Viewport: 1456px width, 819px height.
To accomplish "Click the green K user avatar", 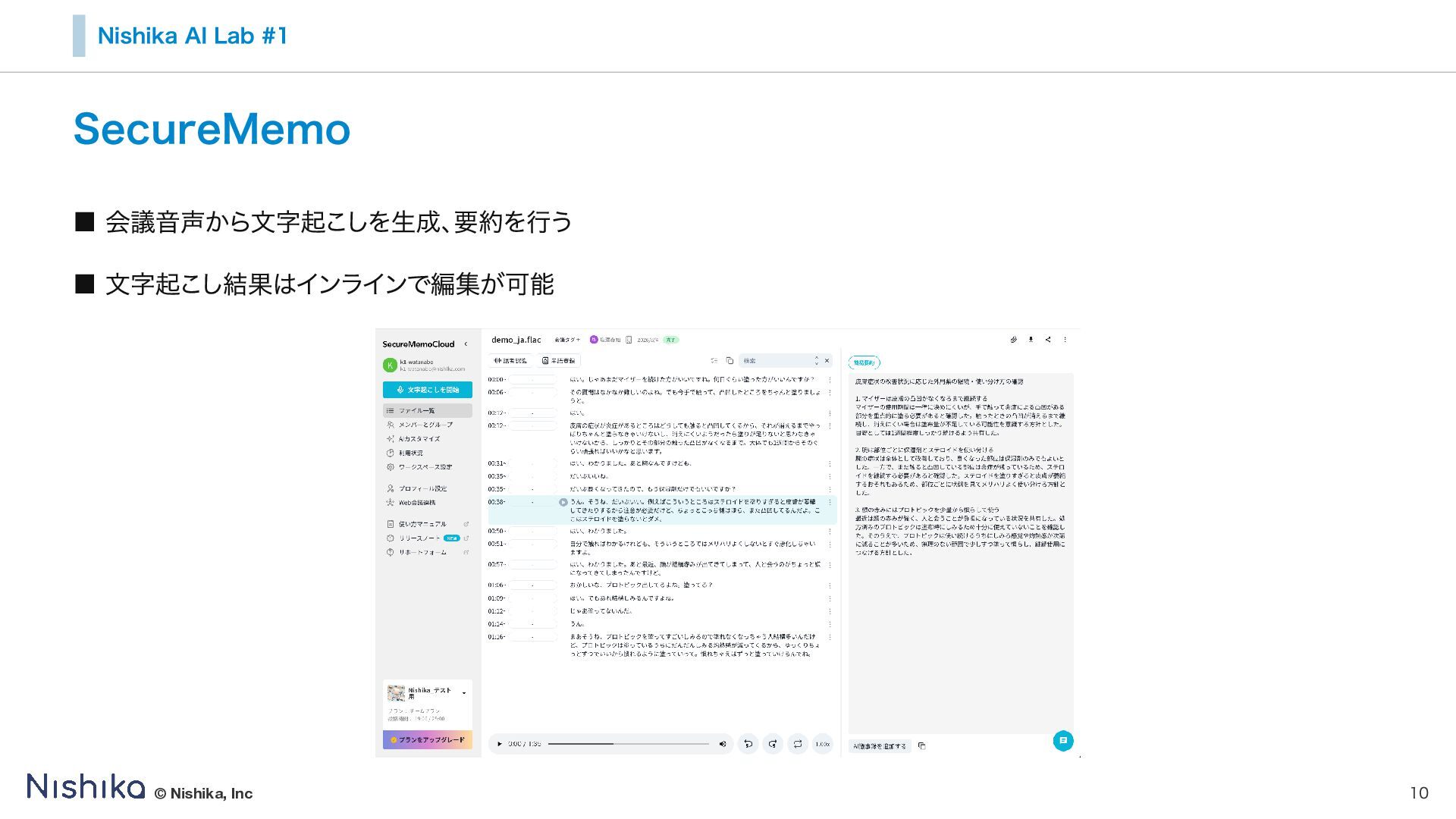I will tap(390, 366).
